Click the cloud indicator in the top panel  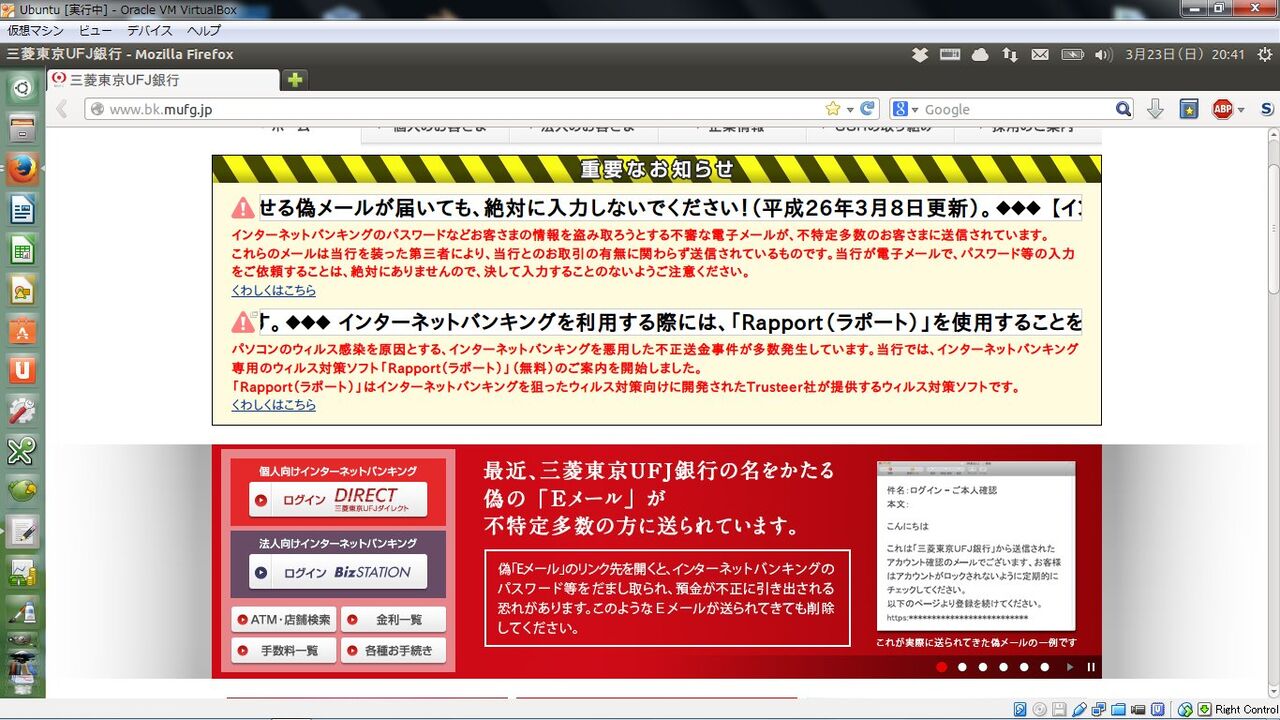click(x=980, y=54)
